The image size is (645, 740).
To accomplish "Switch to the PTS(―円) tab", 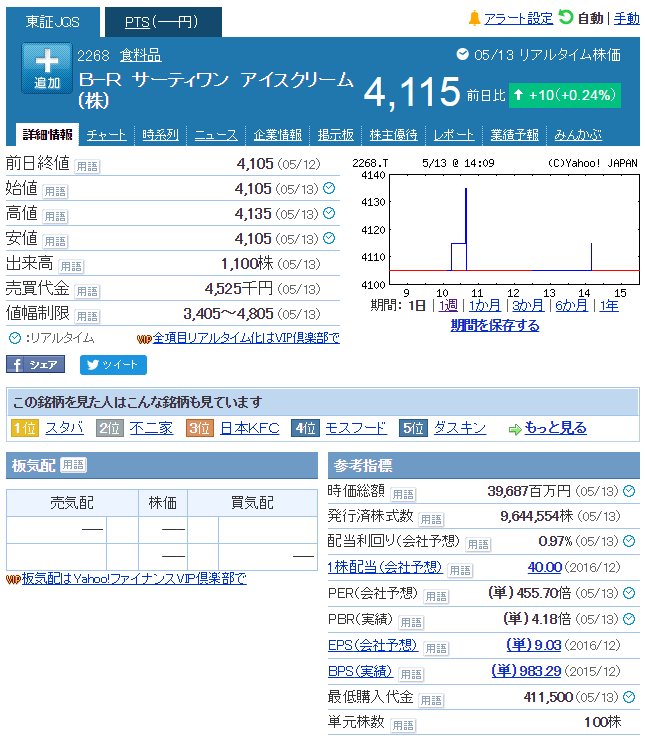I will pyautogui.click(x=162, y=22).
